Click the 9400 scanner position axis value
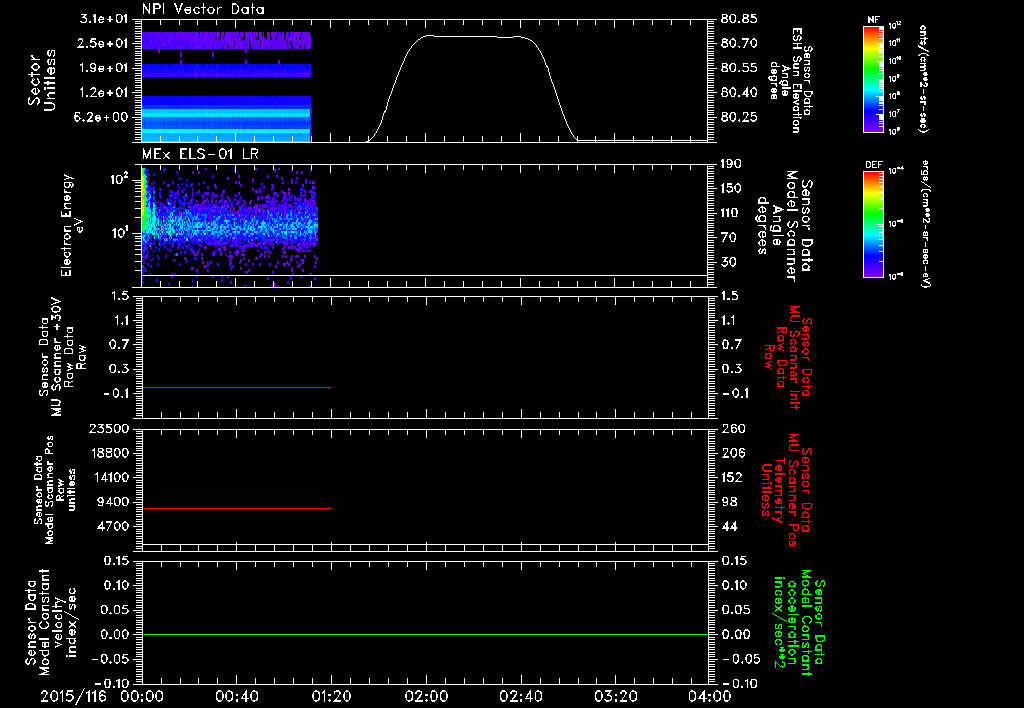Screen dimensions: 1024x708 point(112,502)
